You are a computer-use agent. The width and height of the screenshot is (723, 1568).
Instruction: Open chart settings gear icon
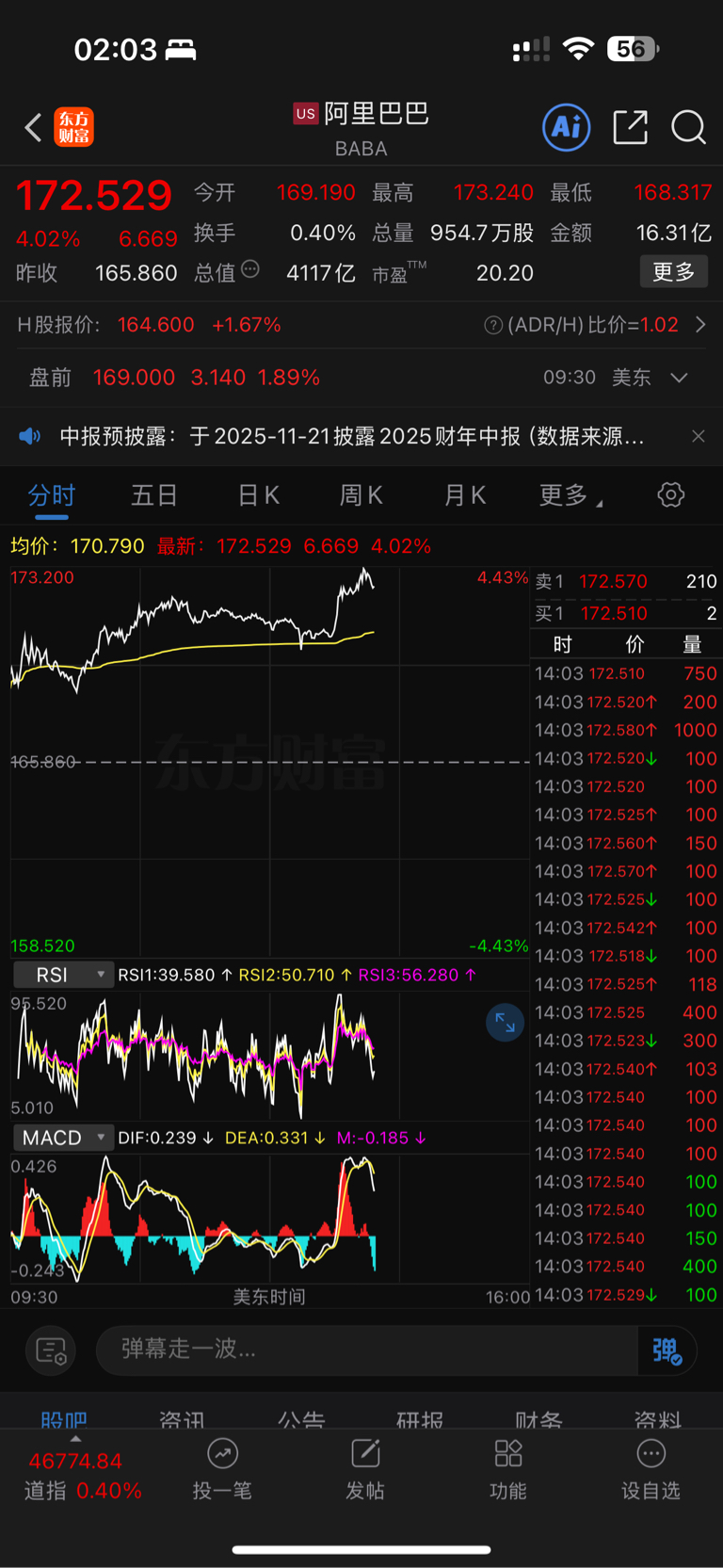coord(670,494)
